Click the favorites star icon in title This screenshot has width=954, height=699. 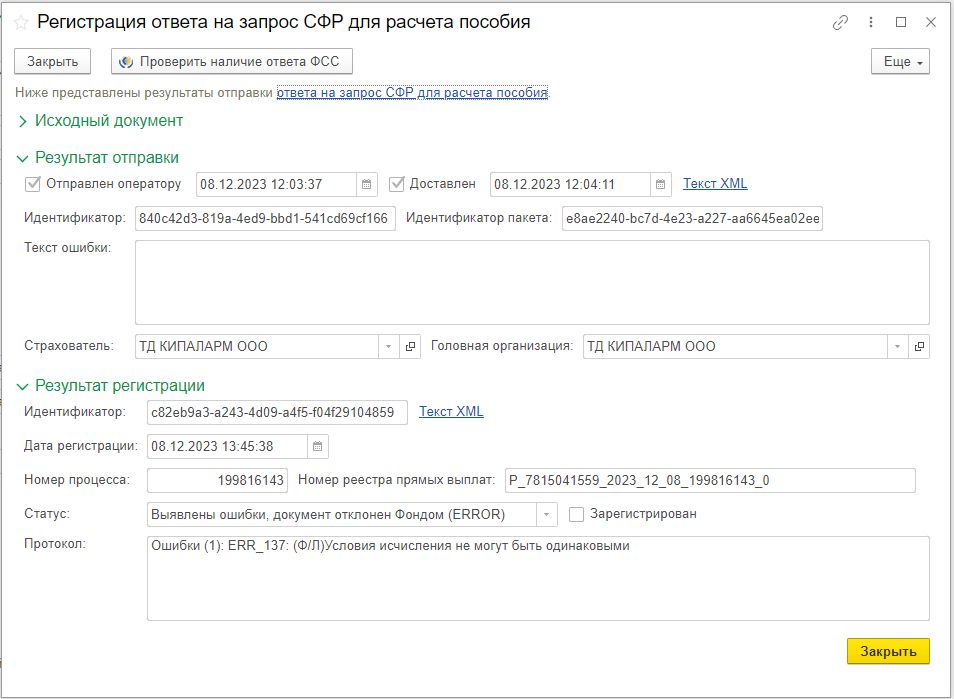(21, 22)
